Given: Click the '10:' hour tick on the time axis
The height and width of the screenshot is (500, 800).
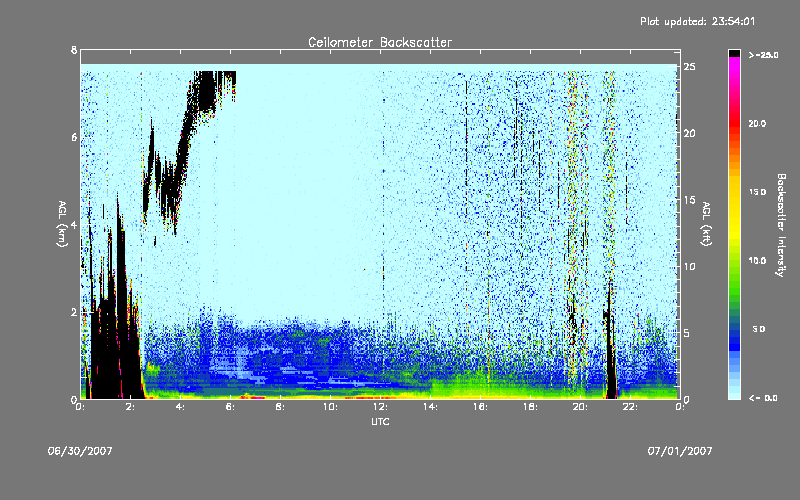Looking at the screenshot, I should tap(330, 407).
